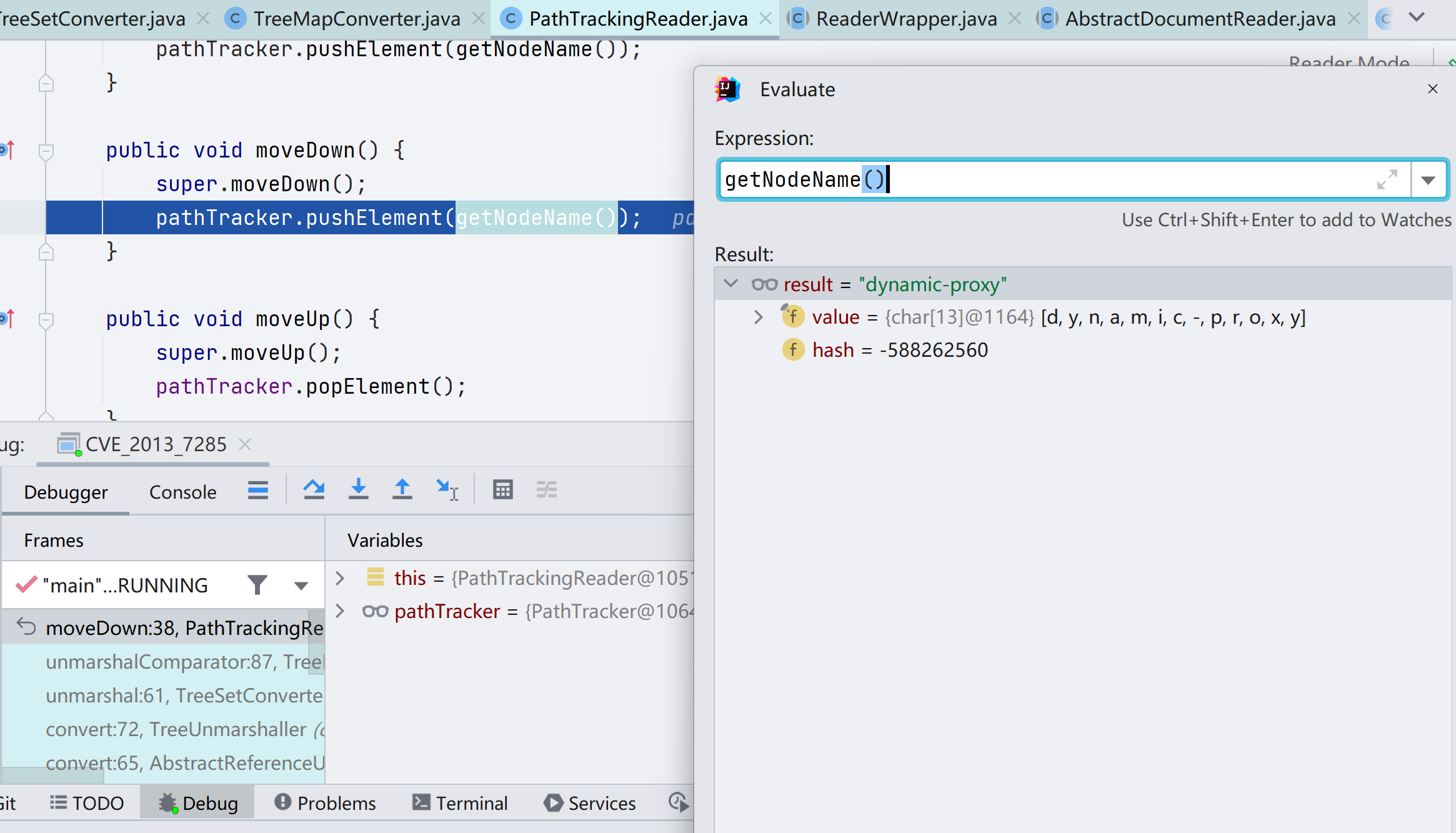The image size is (1456, 833).
Task: Switch to the Console tab
Action: tap(182, 492)
